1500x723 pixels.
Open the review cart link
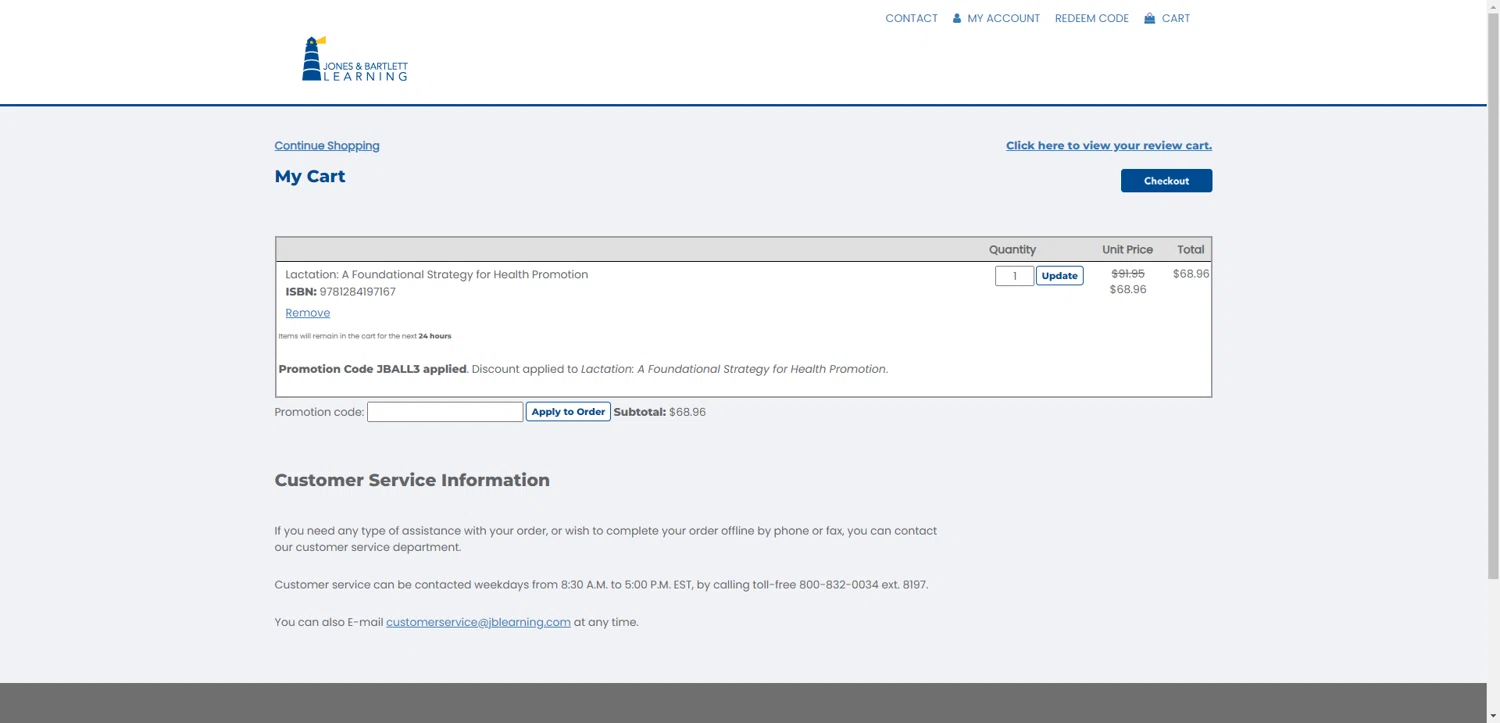[1109, 146]
